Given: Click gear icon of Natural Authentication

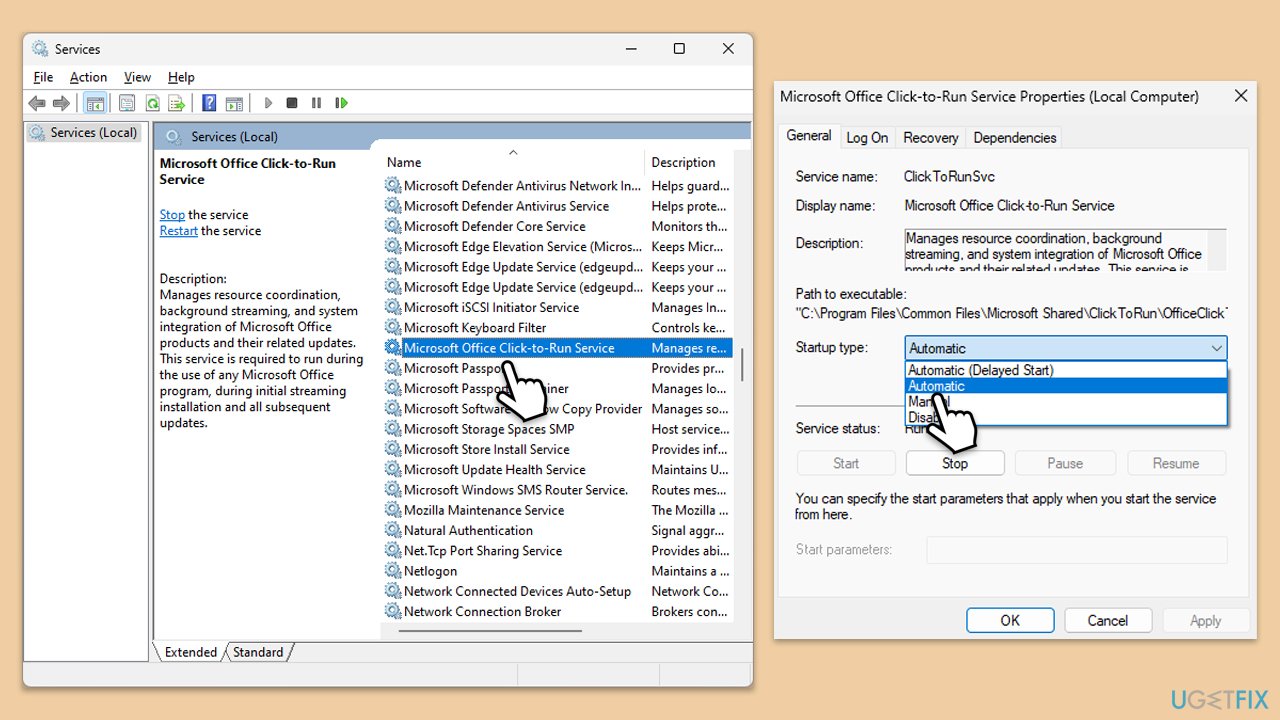Looking at the screenshot, I should click(393, 531).
